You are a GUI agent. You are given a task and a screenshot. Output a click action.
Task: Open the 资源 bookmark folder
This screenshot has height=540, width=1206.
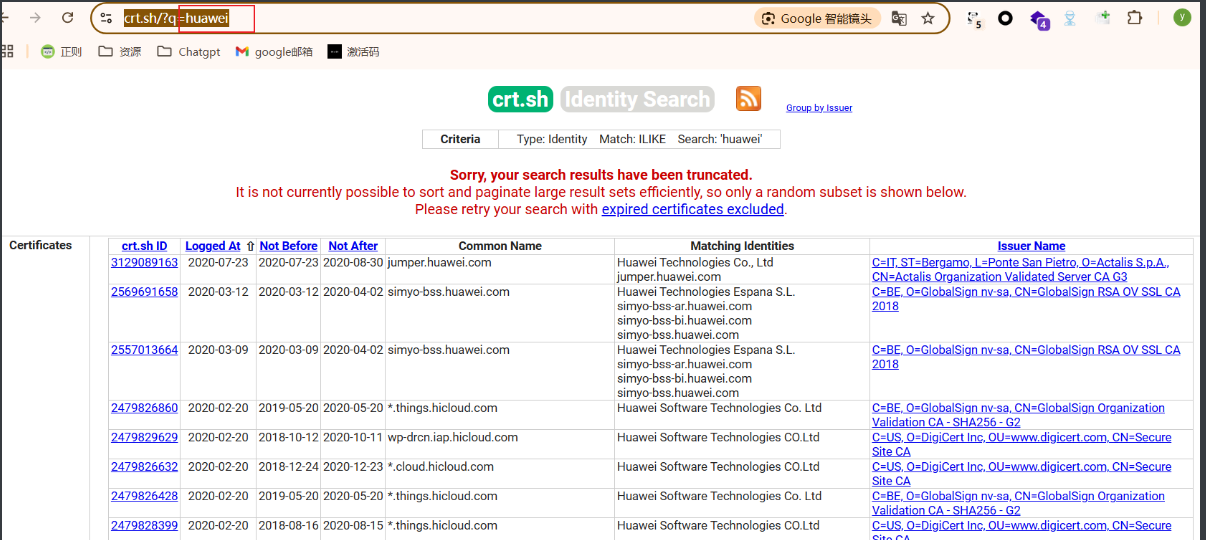[120, 52]
